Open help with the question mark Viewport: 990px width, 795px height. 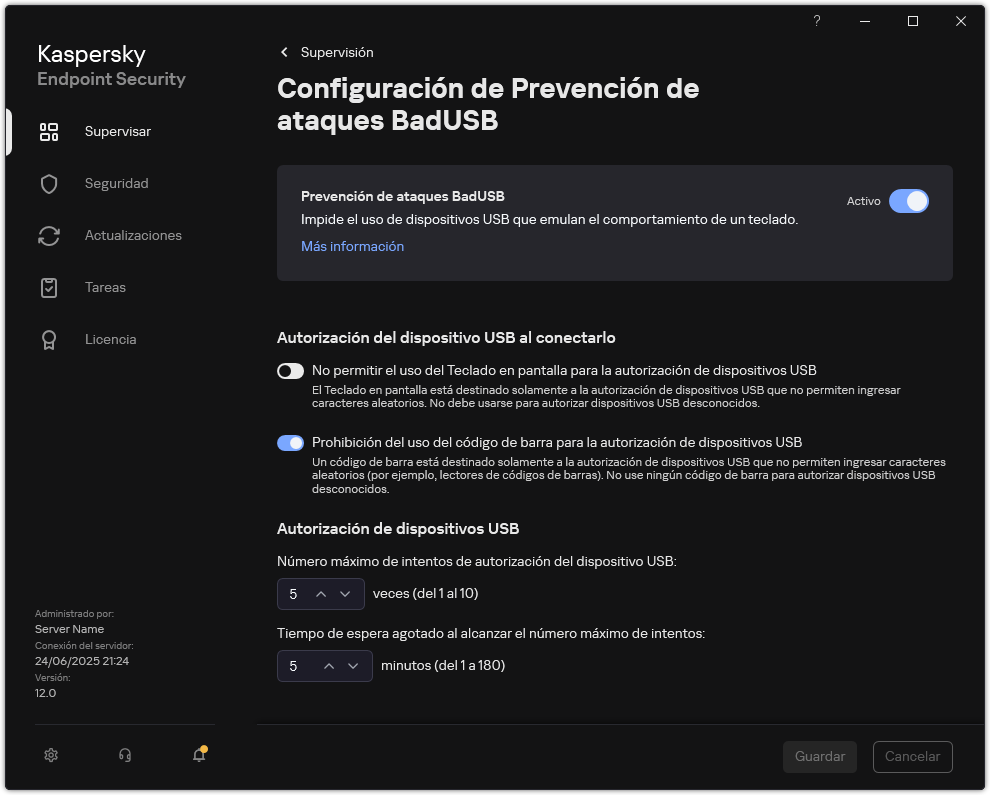pos(816,20)
